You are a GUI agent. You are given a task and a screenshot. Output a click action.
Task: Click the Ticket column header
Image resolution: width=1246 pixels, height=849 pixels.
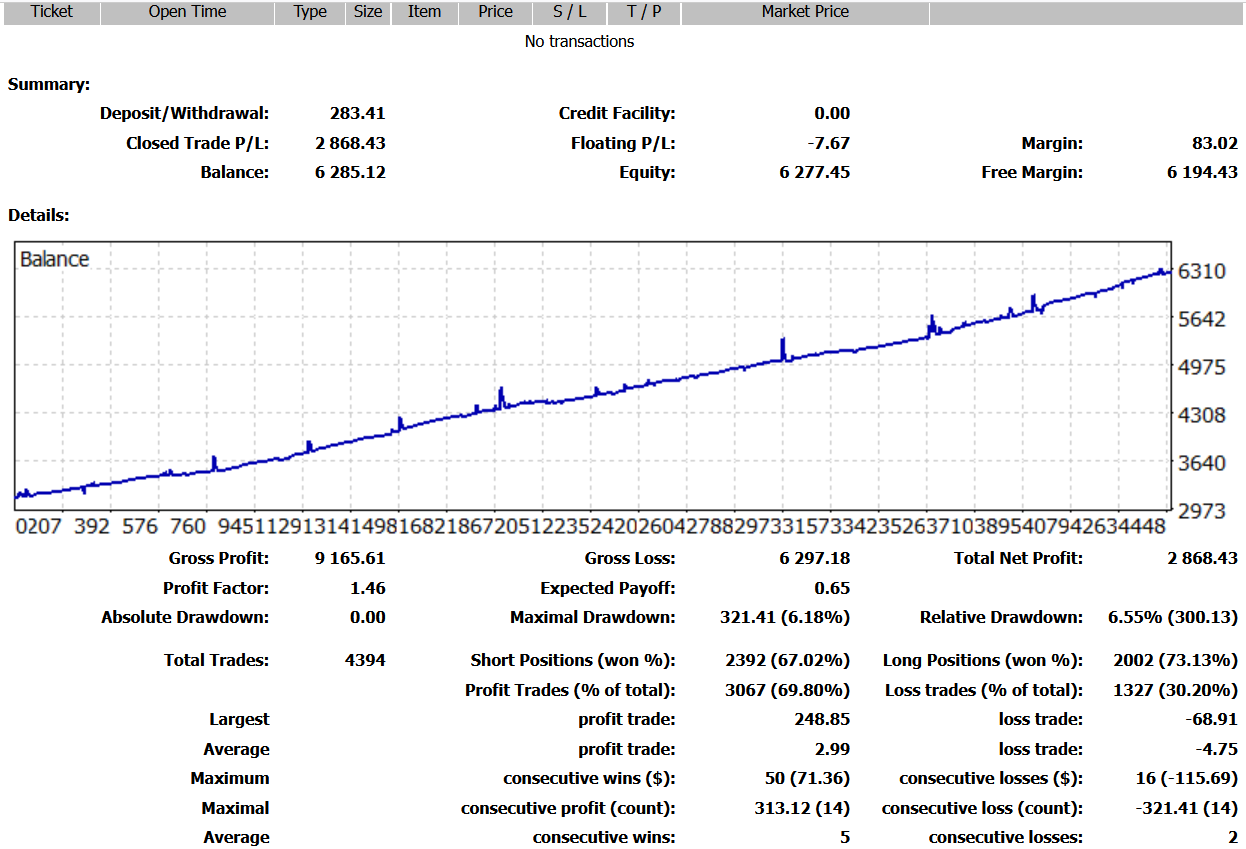point(52,12)
